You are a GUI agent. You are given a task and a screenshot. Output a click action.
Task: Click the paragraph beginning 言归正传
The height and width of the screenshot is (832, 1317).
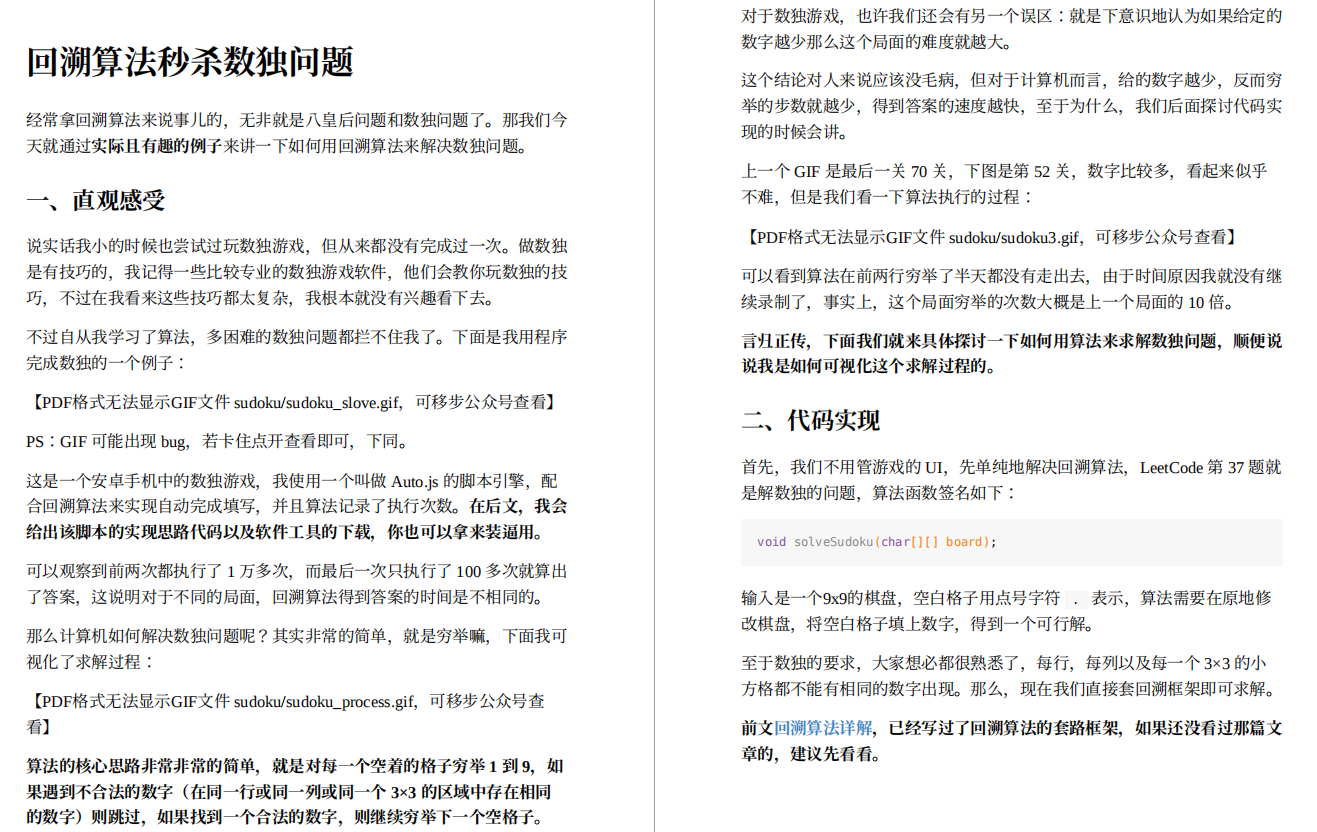[1011, 353]
